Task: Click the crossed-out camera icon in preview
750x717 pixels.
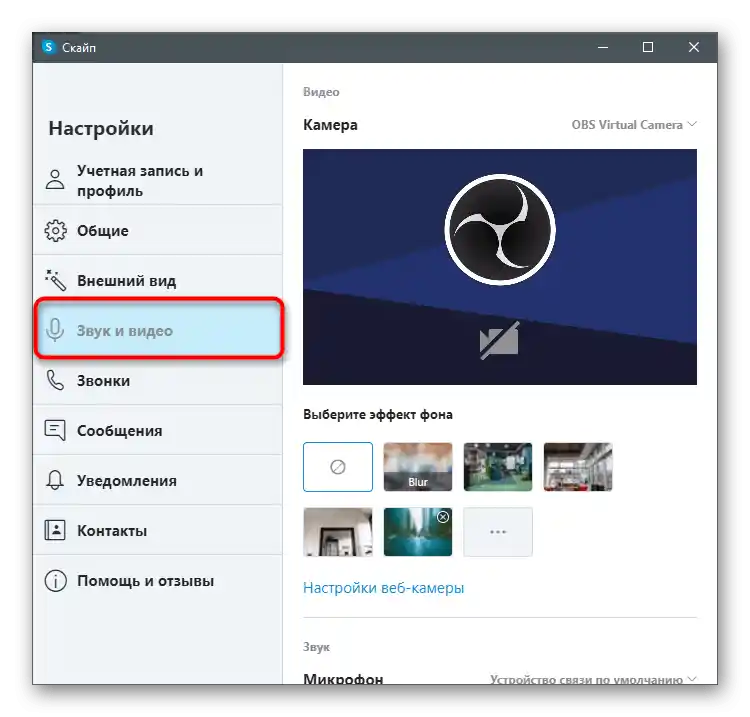Action: [499, 341]
